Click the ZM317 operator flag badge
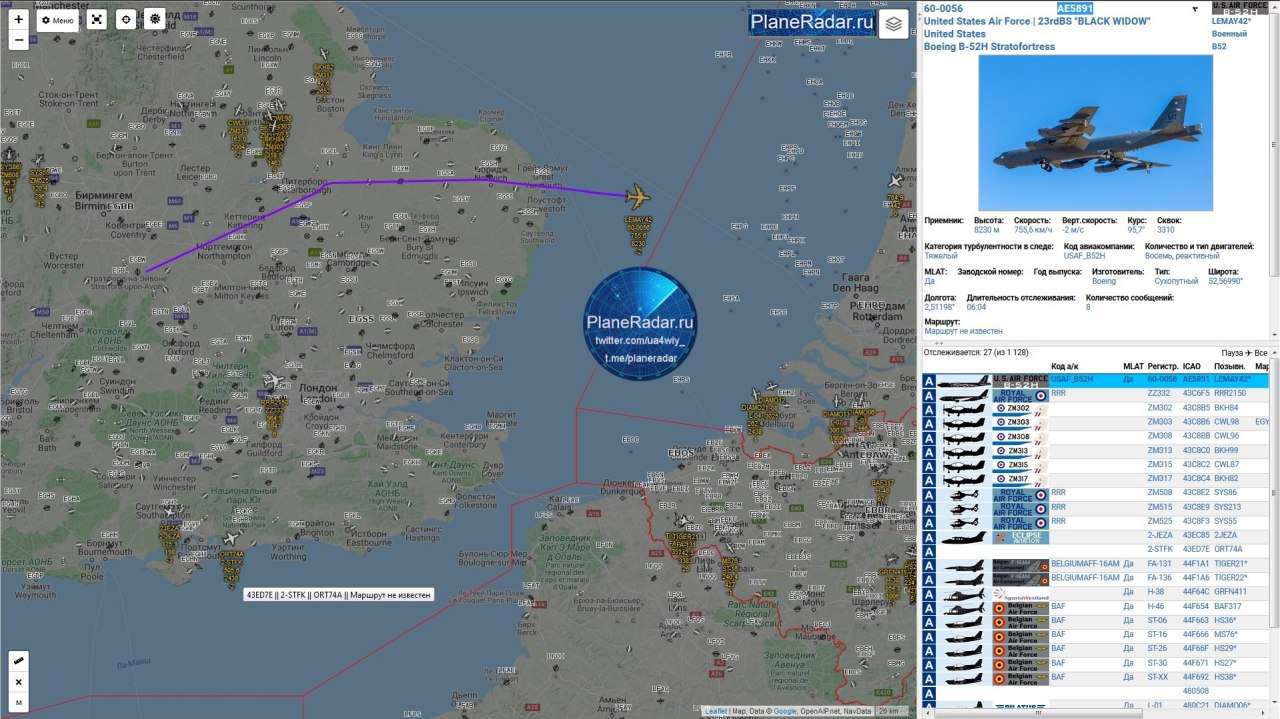This screenshot has height=719, width=1280. pos(1020,479)
